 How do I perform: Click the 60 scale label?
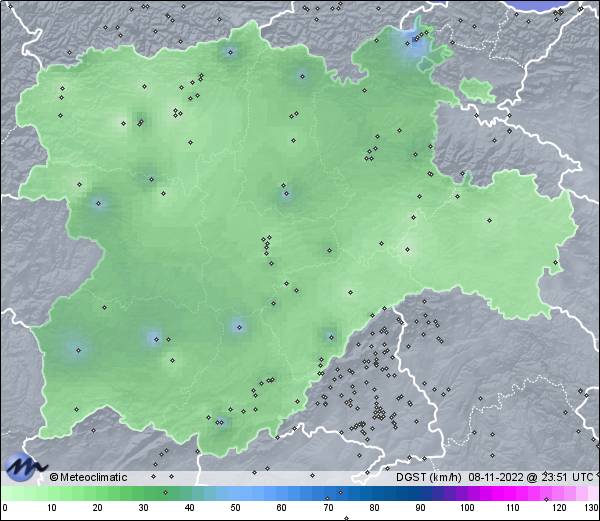[281, 508]
